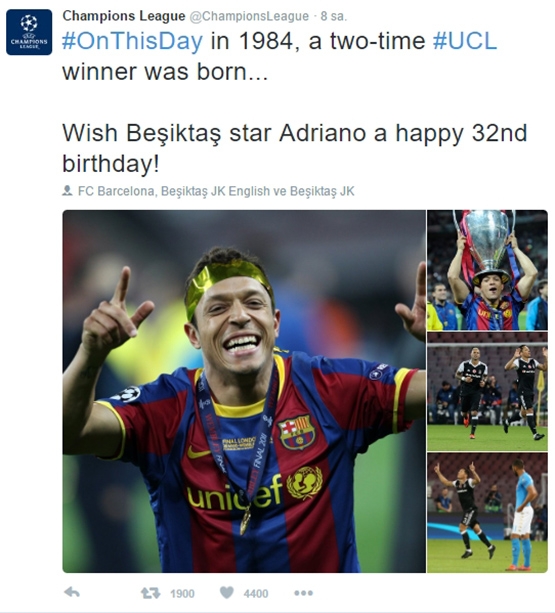Open the large photo of Adriano celebrating
555x613 pixels.
point(244,391)
